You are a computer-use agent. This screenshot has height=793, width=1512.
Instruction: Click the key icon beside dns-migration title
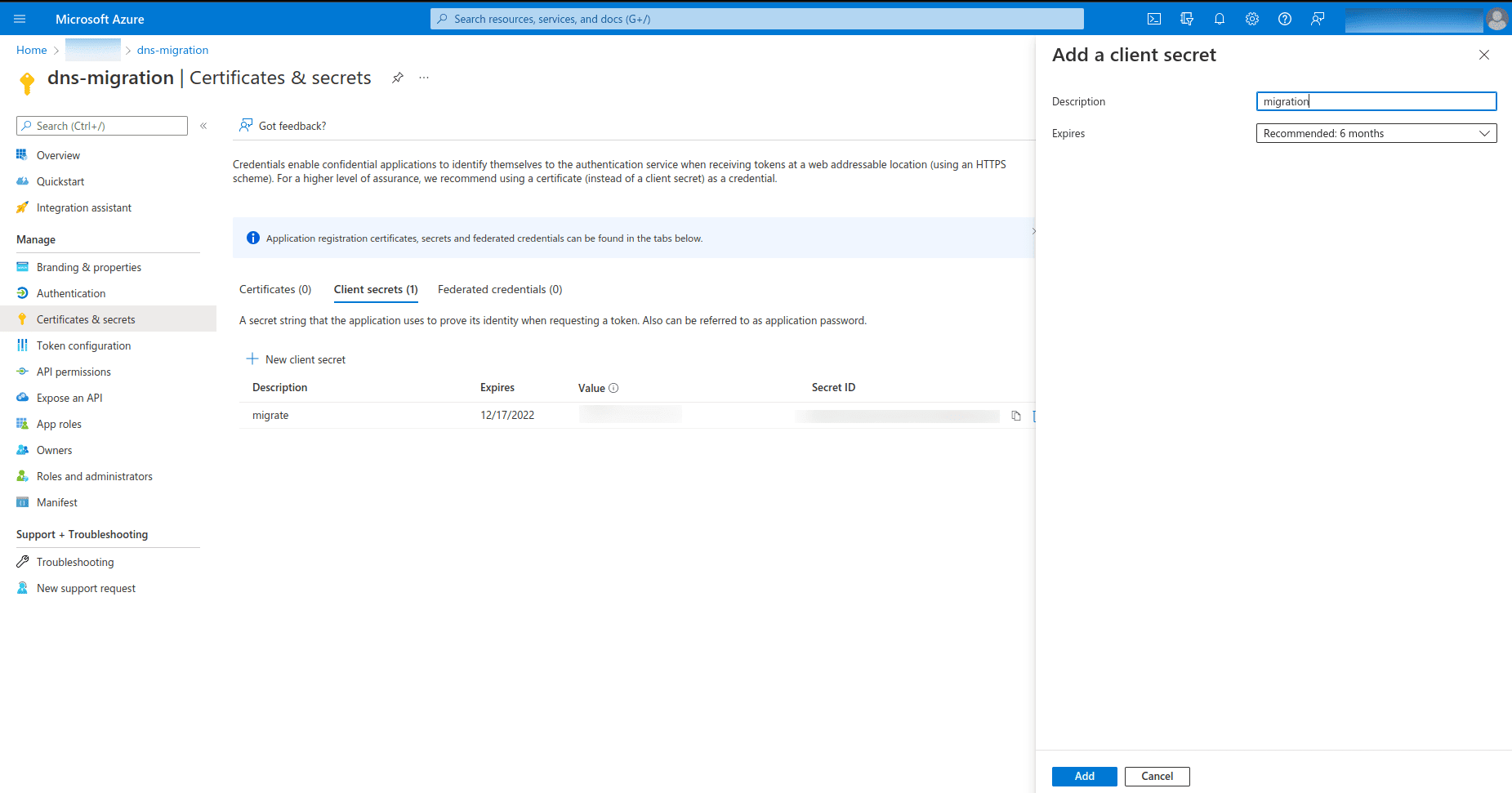[x=27, y=83]
